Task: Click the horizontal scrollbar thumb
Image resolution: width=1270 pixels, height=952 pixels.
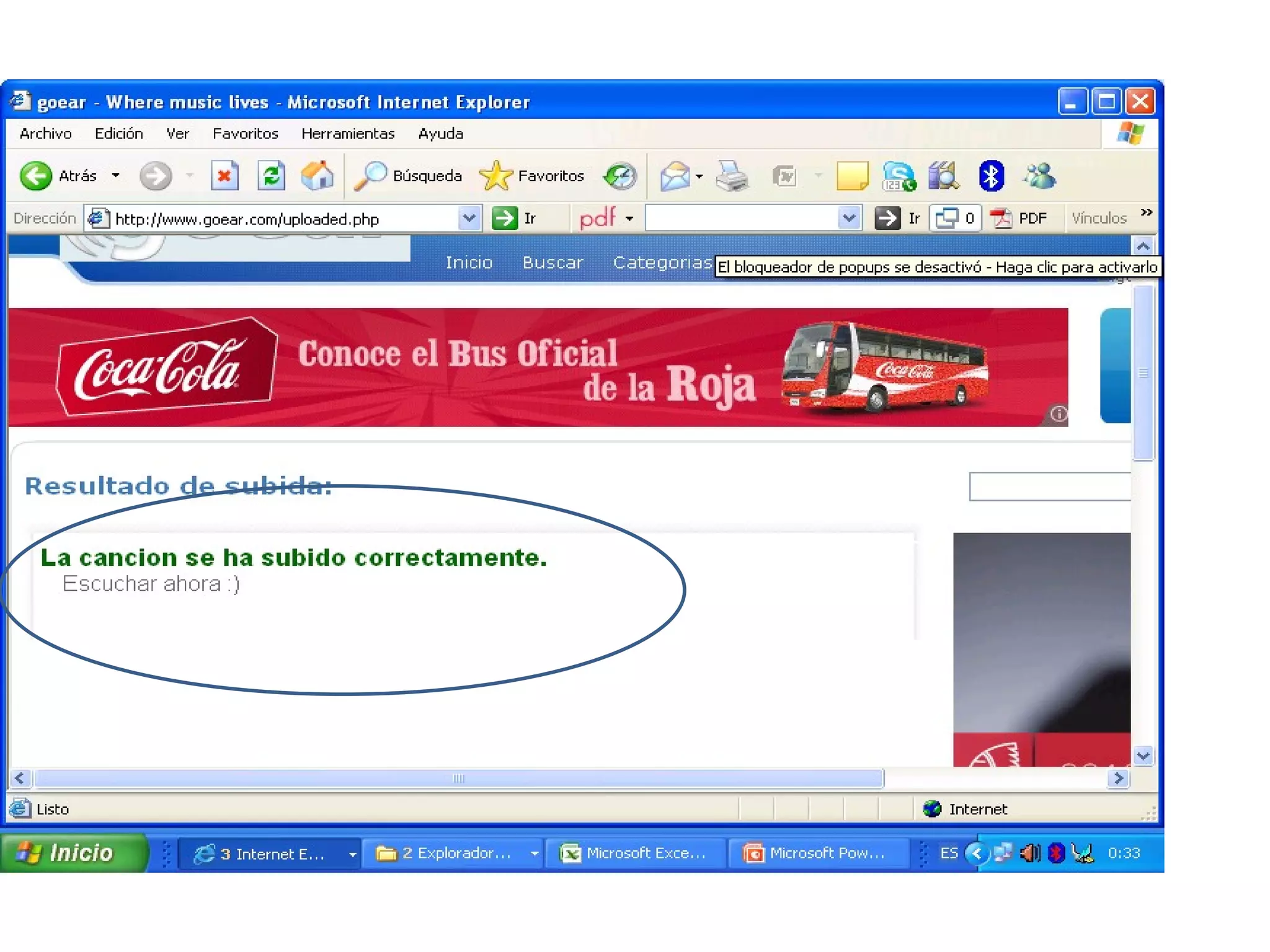Action: point(459,778)
